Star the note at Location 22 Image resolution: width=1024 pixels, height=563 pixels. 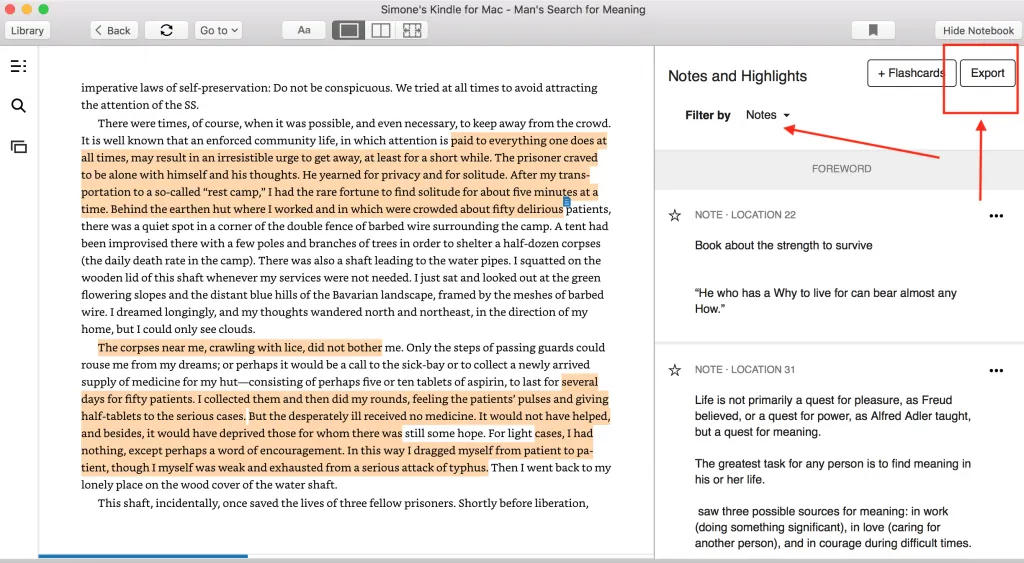pos(675,216)
